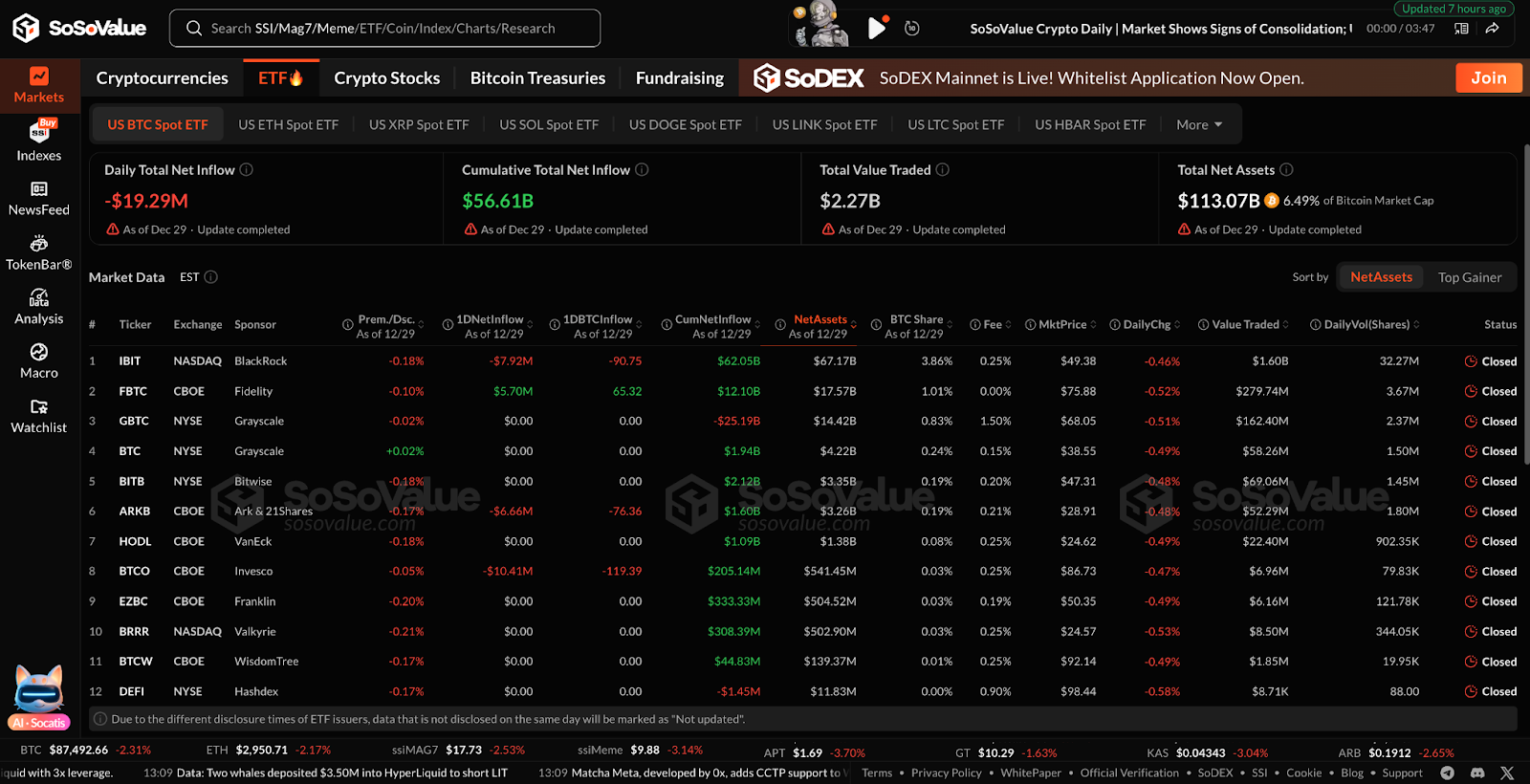Click the Indexes sidebar icon
The image size is (1530, 784).
[x=39, y=132]
